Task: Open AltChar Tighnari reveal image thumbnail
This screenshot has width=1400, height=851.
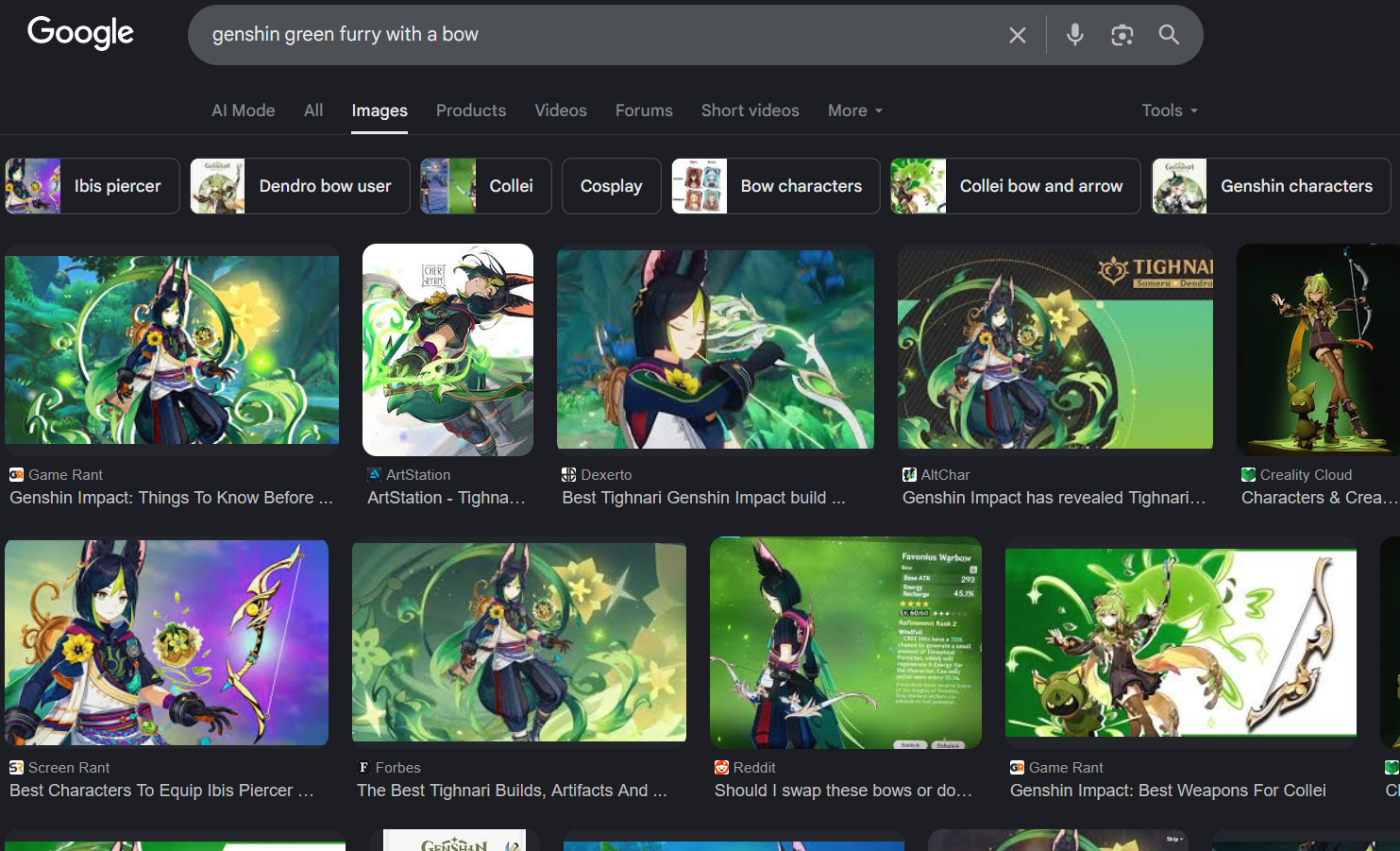Action: click(1055, 349)
